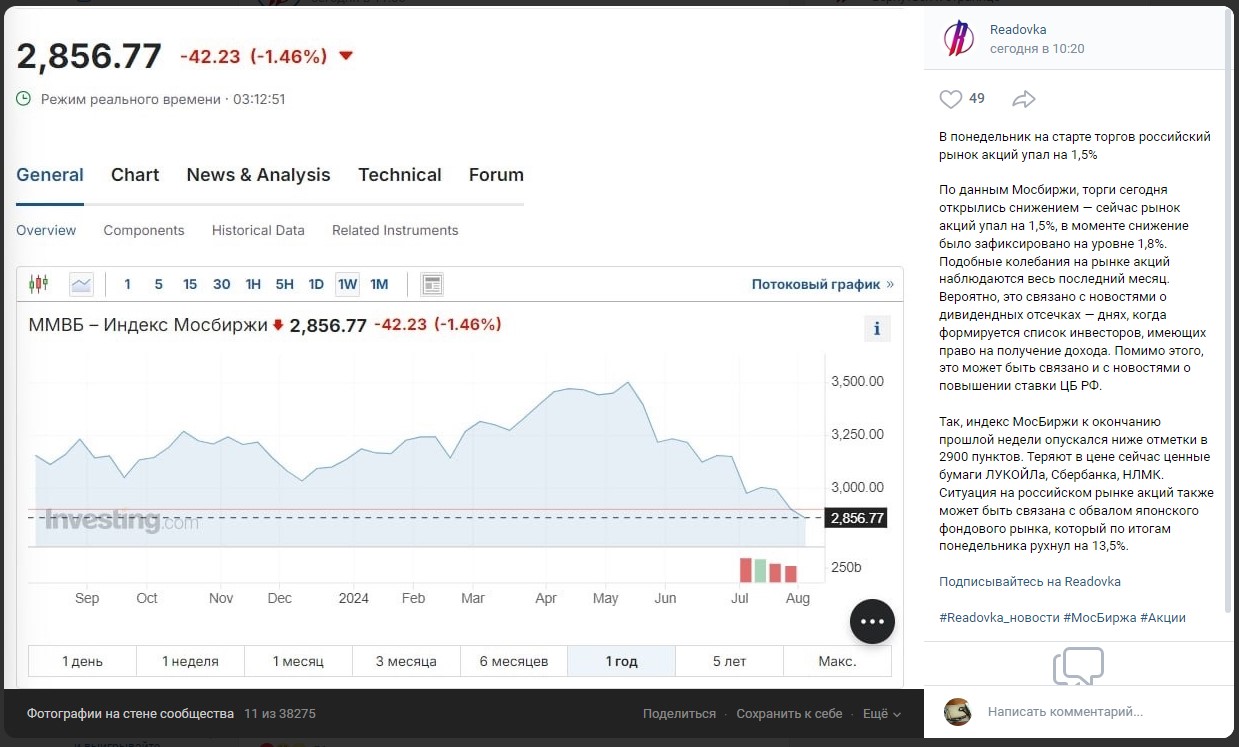1239x747 pixels.
Task: Select the 5H interval
Action: click(x=285, y=284)
